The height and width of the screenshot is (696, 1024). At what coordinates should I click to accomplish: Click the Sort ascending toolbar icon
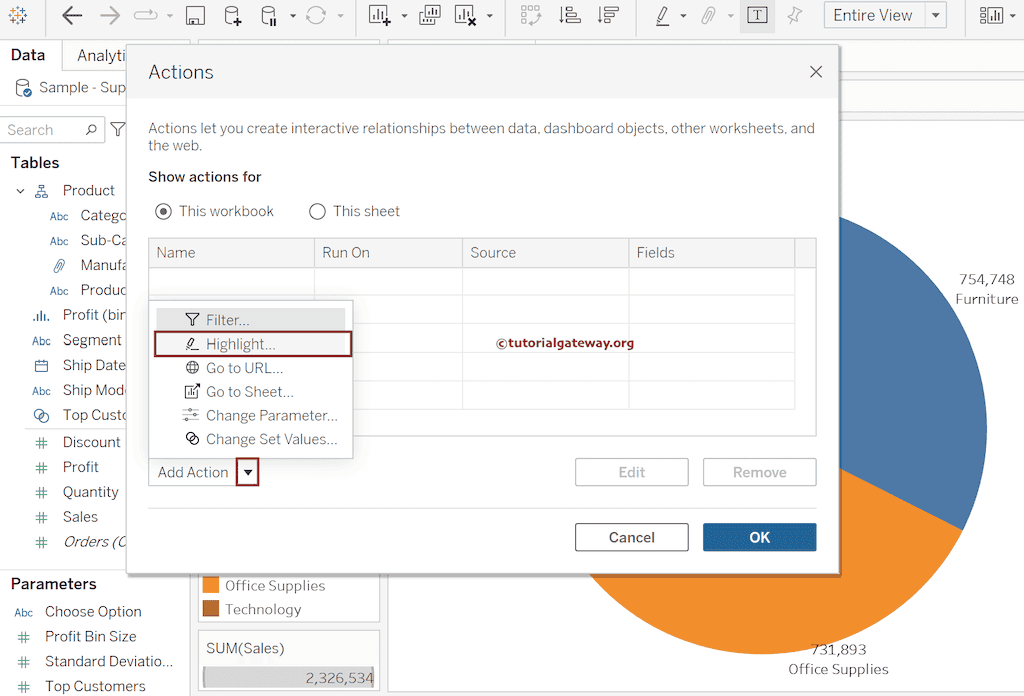[569, 16]
